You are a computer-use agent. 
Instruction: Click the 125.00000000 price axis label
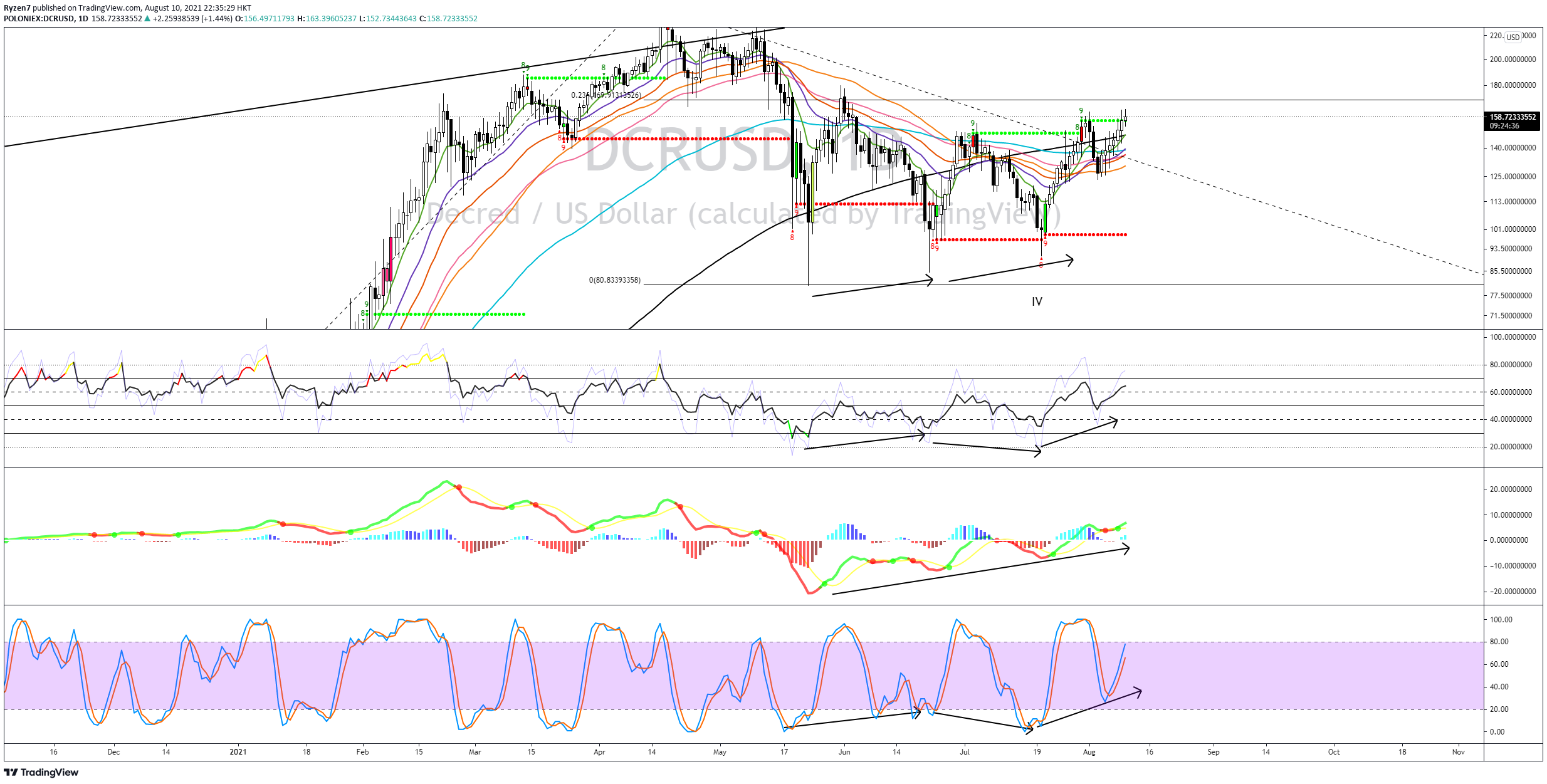(1513, 177)
